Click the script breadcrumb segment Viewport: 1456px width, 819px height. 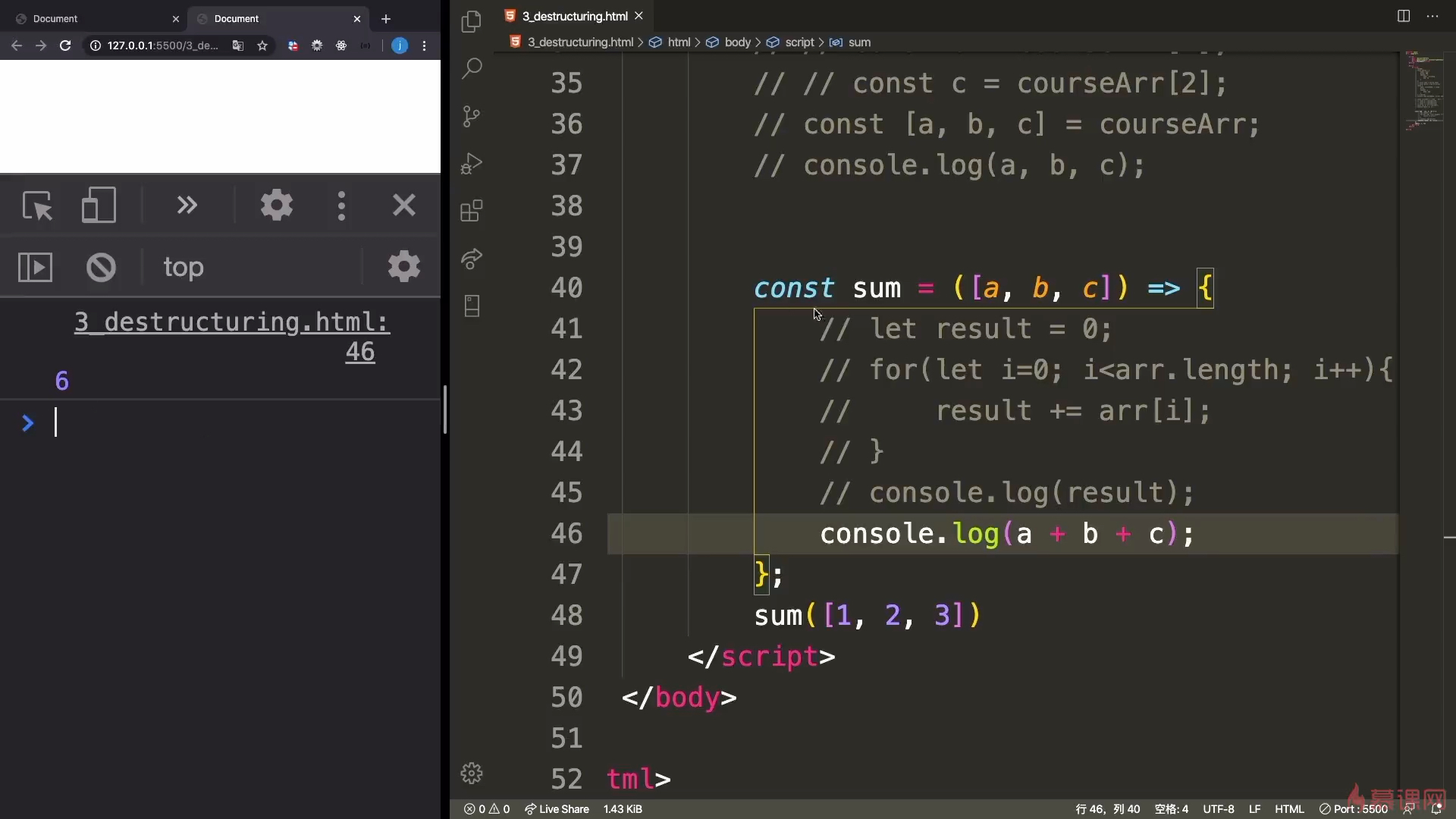[799, 42]
